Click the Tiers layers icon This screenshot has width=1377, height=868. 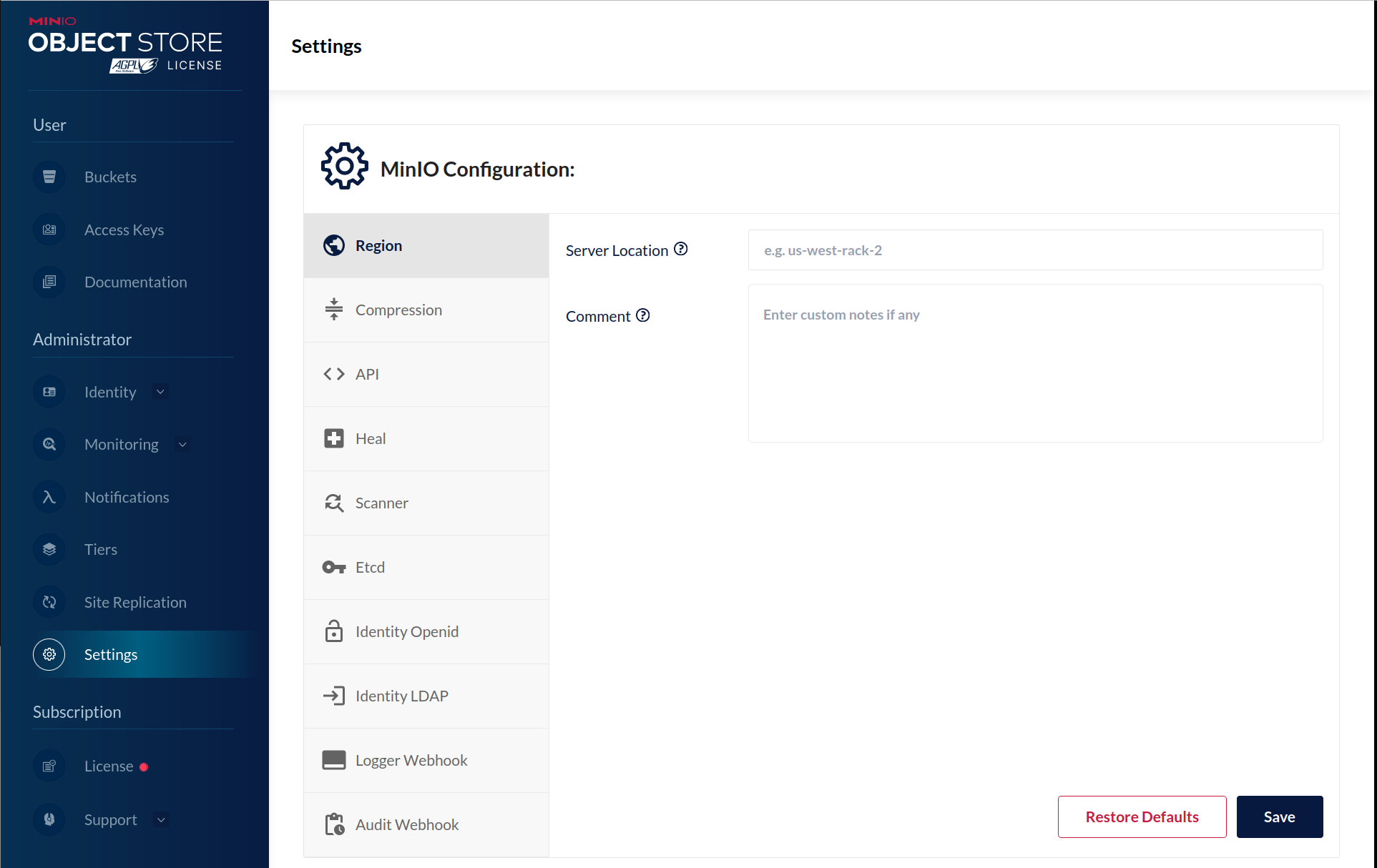(x=49, y=549)
